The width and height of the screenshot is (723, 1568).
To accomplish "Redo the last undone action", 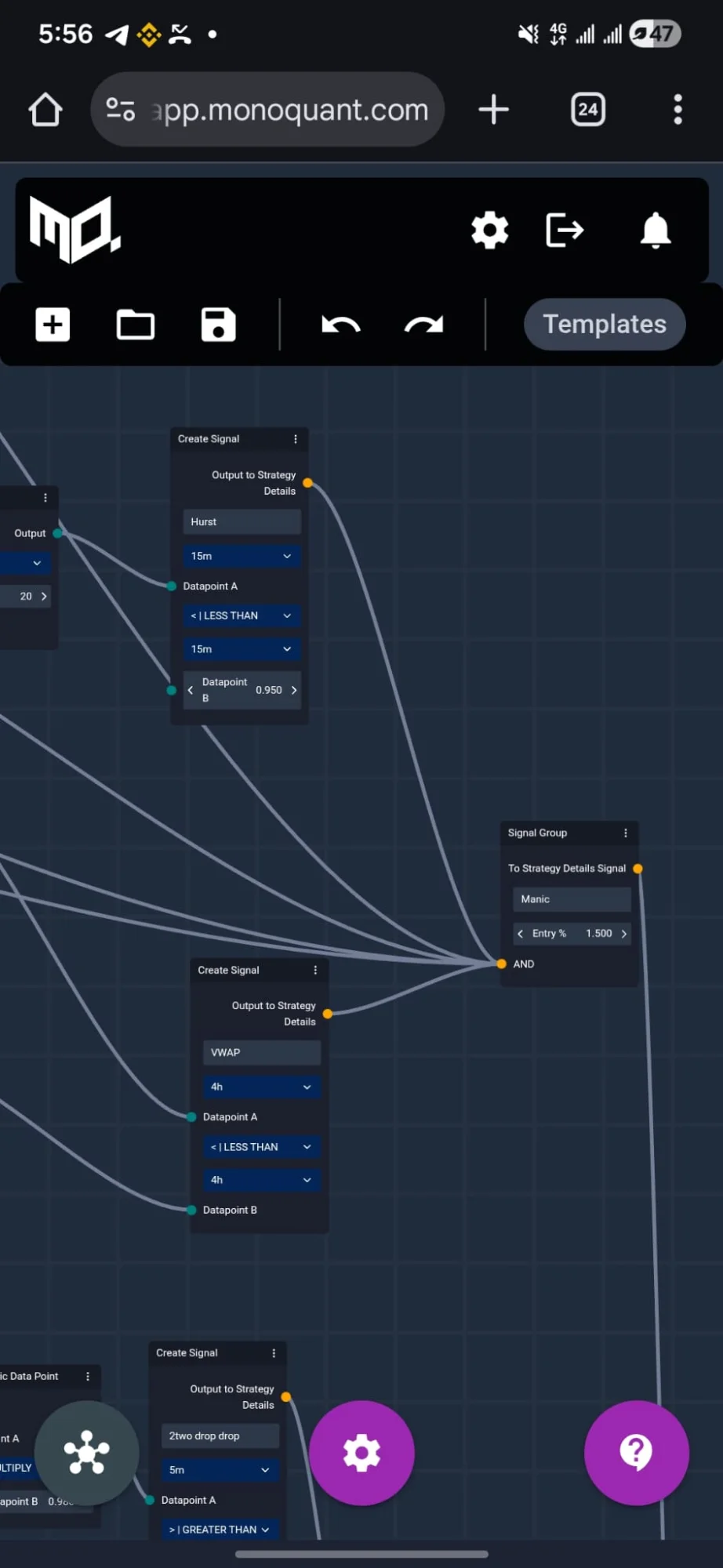I will (423, 325).
